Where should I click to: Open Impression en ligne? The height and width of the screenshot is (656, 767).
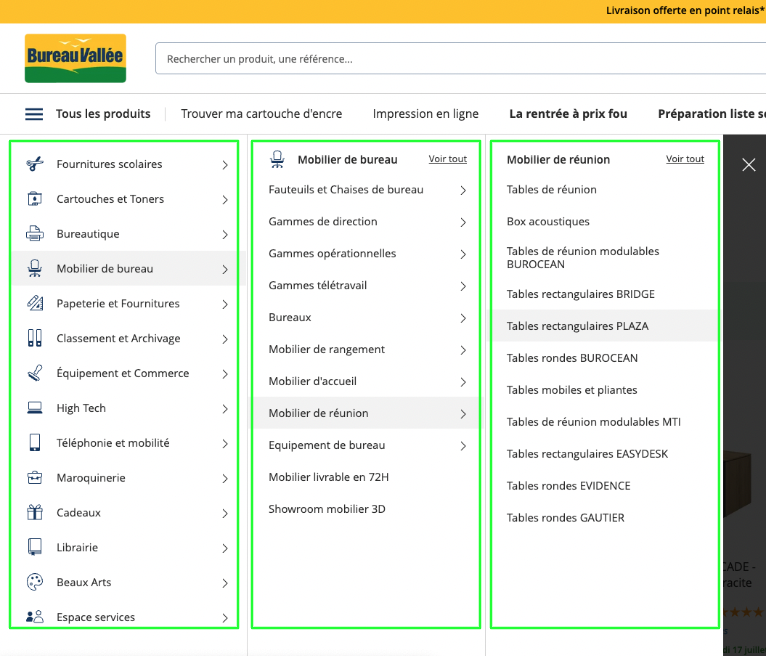click(426, 114)
